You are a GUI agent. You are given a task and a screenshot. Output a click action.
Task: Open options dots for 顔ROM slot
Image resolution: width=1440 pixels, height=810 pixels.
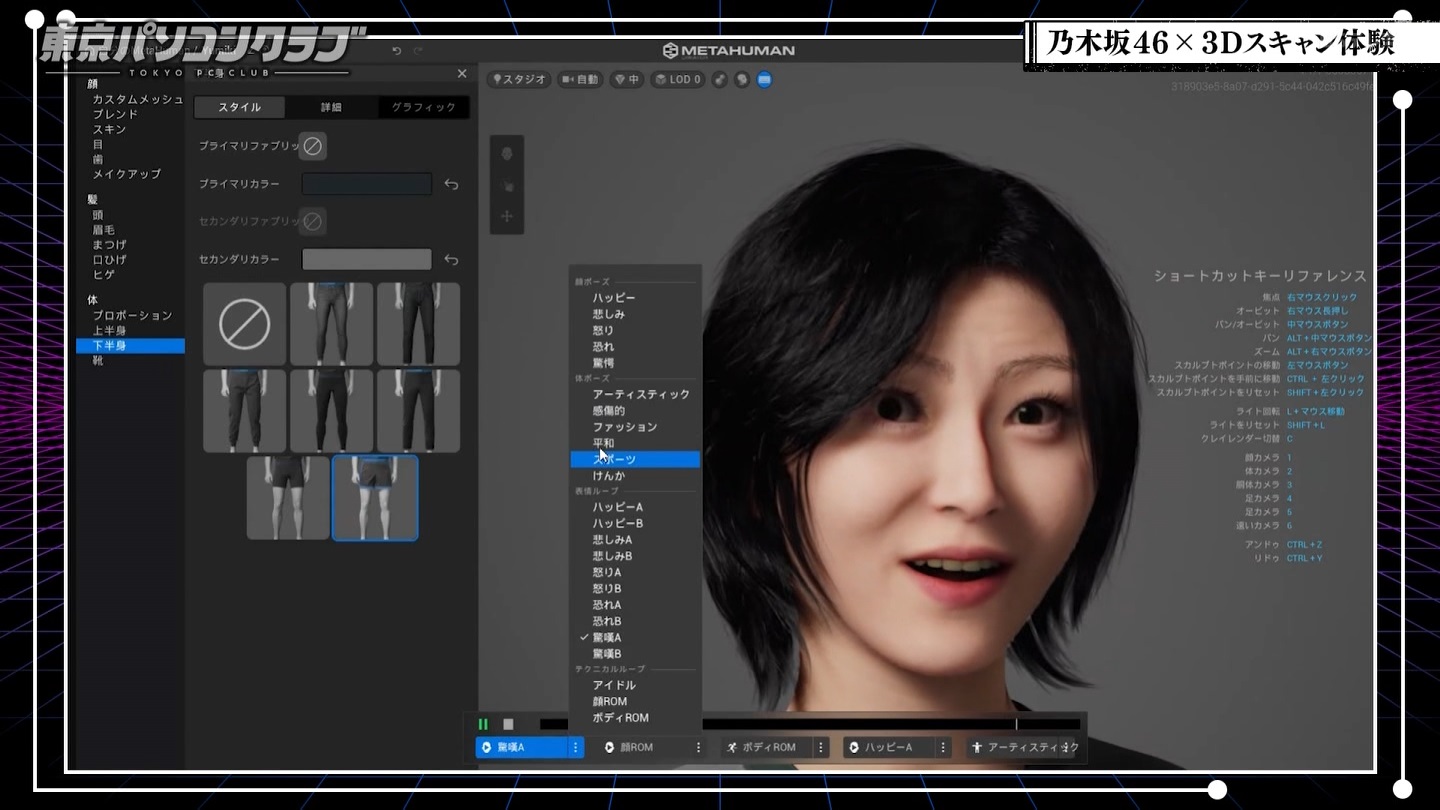tap(698, 747)
